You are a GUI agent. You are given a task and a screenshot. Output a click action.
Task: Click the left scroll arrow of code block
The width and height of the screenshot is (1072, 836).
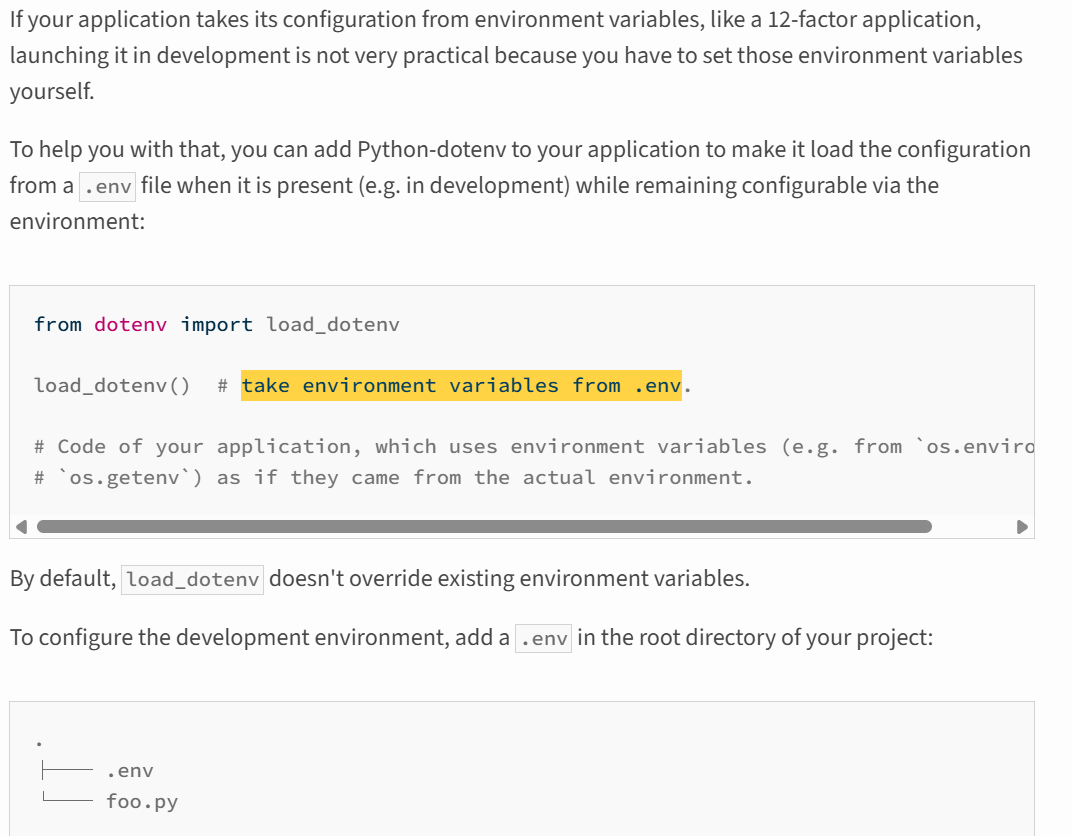point(20,526)
